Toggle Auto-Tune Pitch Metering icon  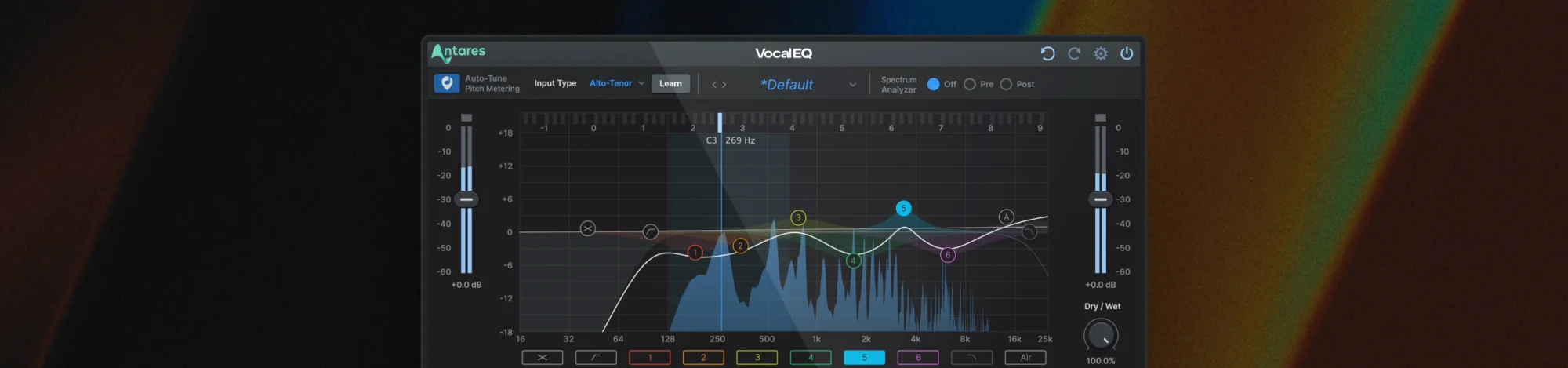pyautogui.click(x=447, y=83)
